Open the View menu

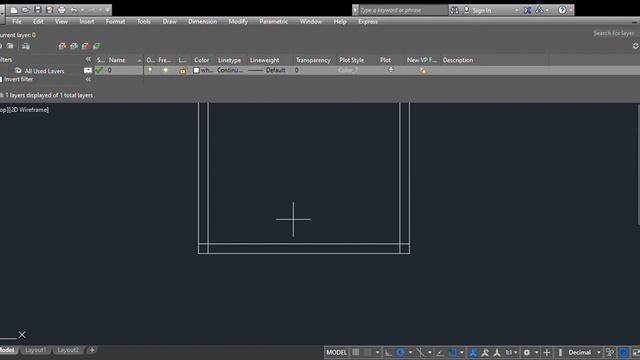(x=61, y=22)
